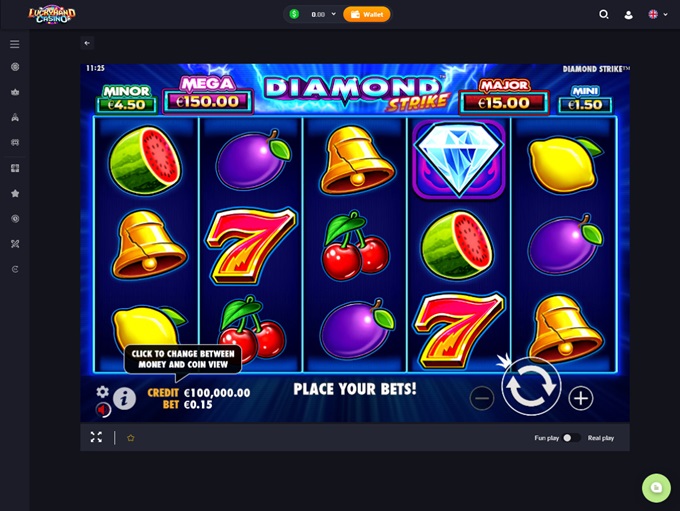Add game to favorites star
The image size is (680, 511).
(x=131, y=438)
